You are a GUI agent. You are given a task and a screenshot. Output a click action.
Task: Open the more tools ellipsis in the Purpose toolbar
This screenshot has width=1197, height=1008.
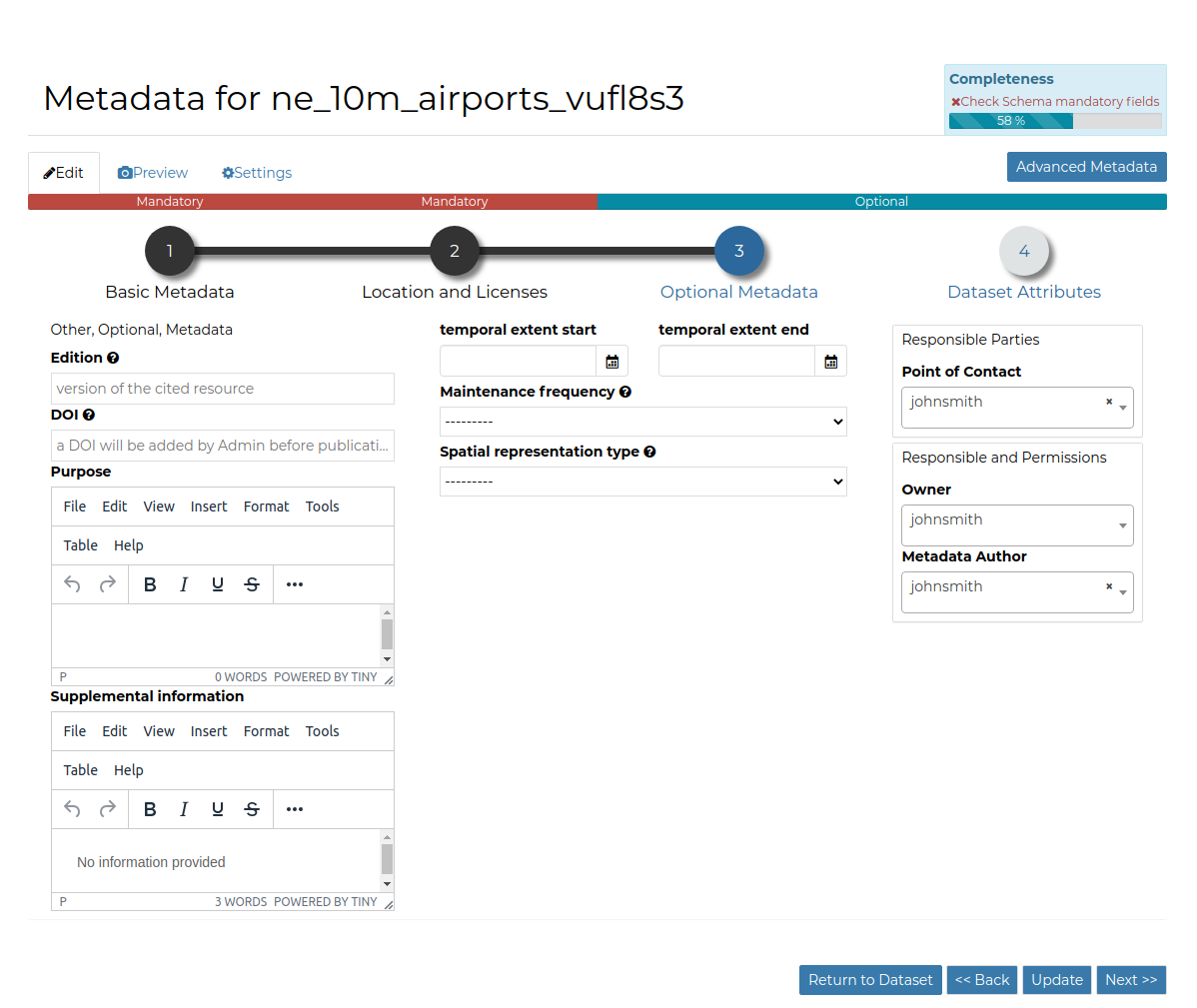(x=294, y=584)
